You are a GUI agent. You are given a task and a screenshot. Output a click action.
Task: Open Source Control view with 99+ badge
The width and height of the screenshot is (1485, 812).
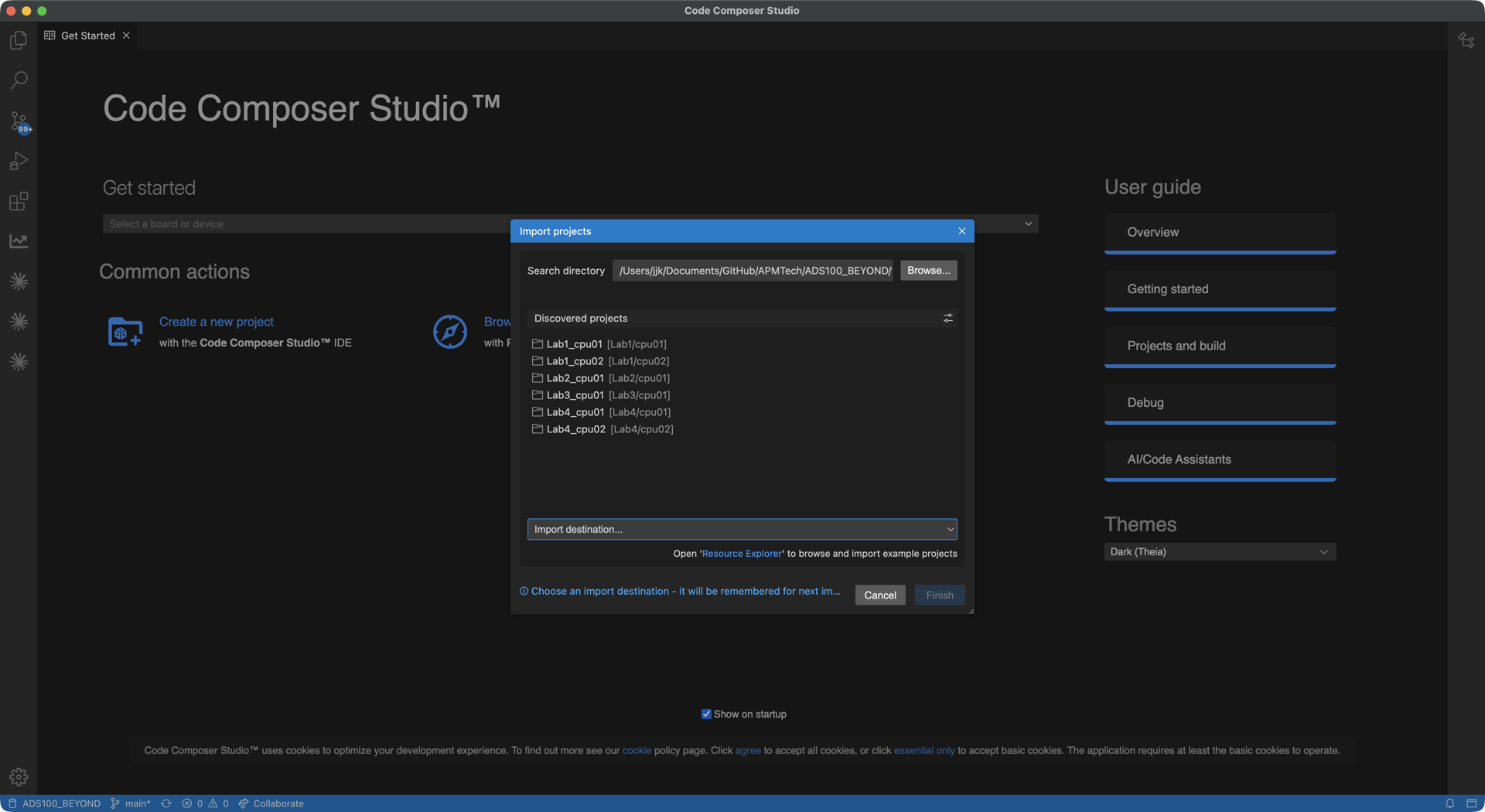point(19,121)
